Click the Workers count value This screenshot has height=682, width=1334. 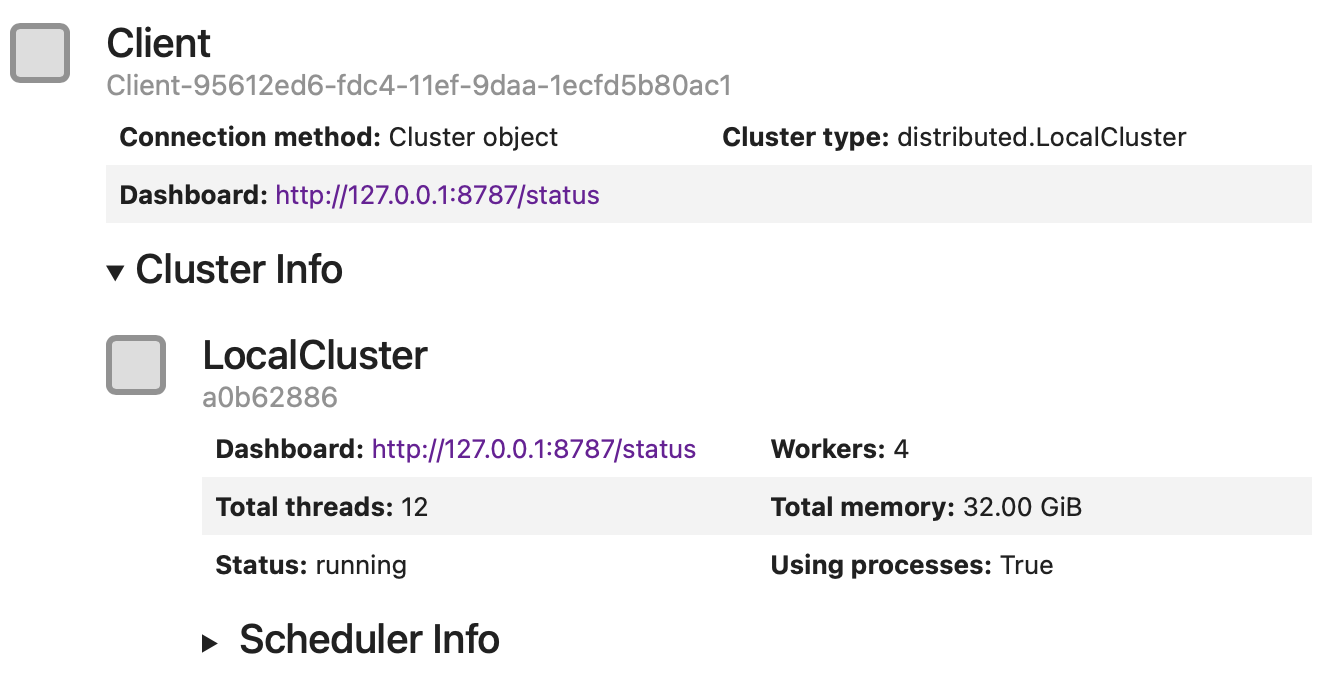tap(899, 449)
